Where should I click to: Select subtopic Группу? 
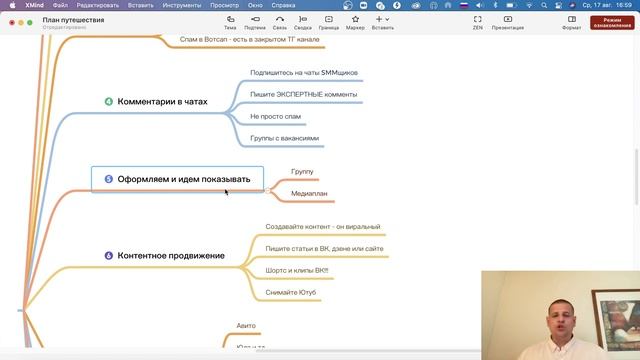coord(302,171)
